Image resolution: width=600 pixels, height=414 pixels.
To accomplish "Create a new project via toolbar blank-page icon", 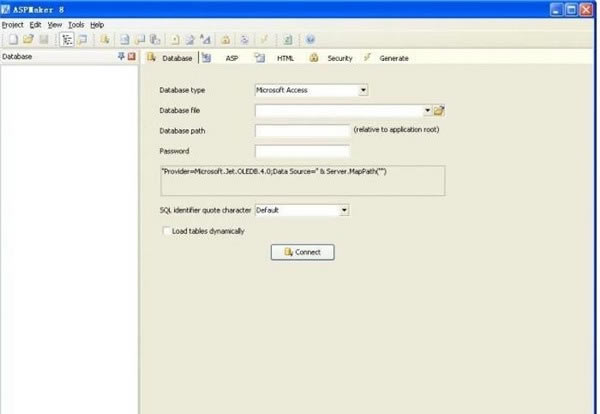I will [13, 39].
